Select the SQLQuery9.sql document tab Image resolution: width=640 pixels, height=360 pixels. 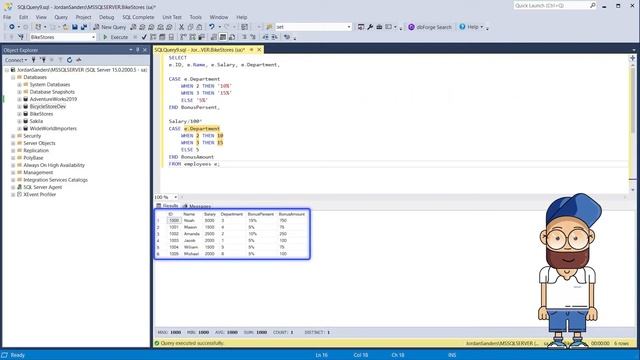coord(200,50)
